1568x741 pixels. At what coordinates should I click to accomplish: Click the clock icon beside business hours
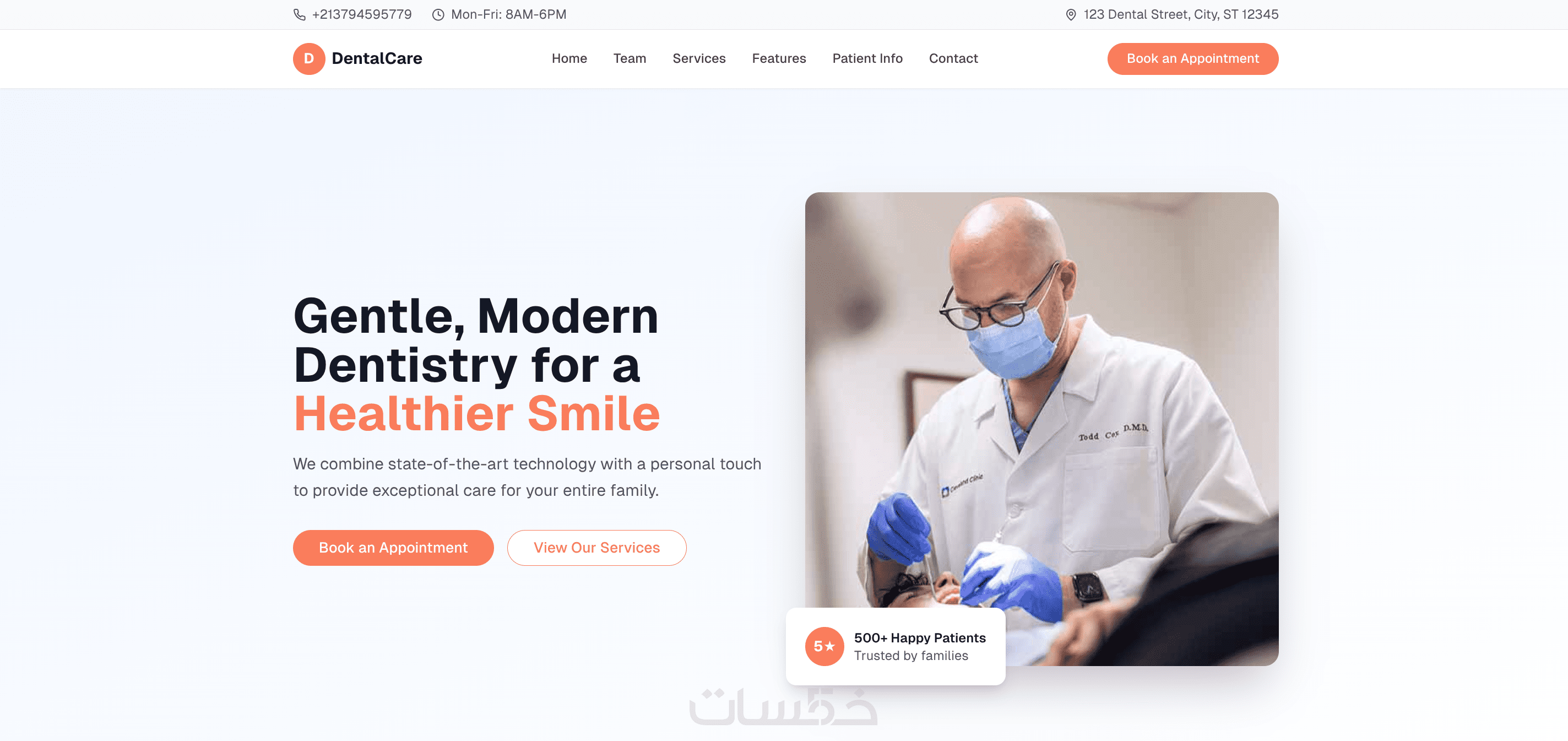[438, 15]
